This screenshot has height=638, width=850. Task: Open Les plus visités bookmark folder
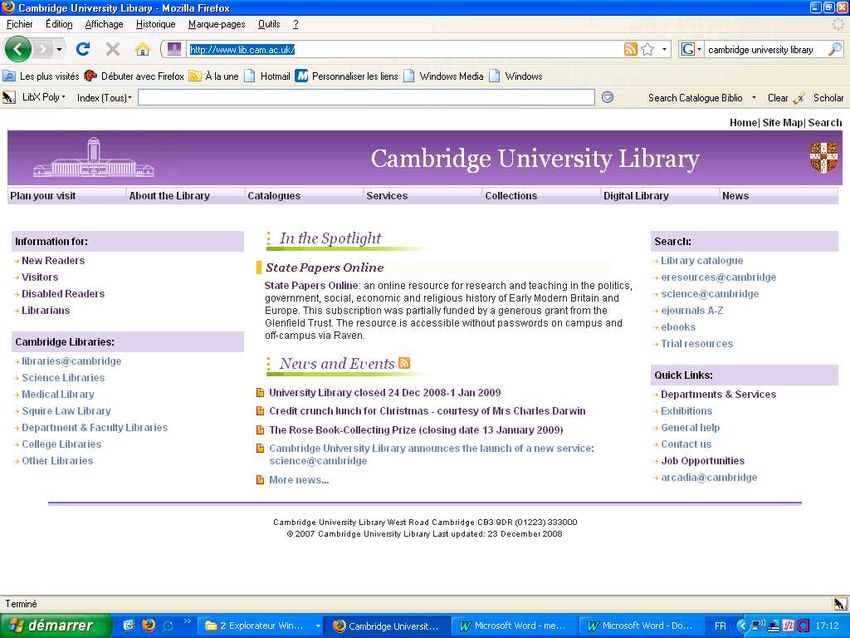pos(41,76)
